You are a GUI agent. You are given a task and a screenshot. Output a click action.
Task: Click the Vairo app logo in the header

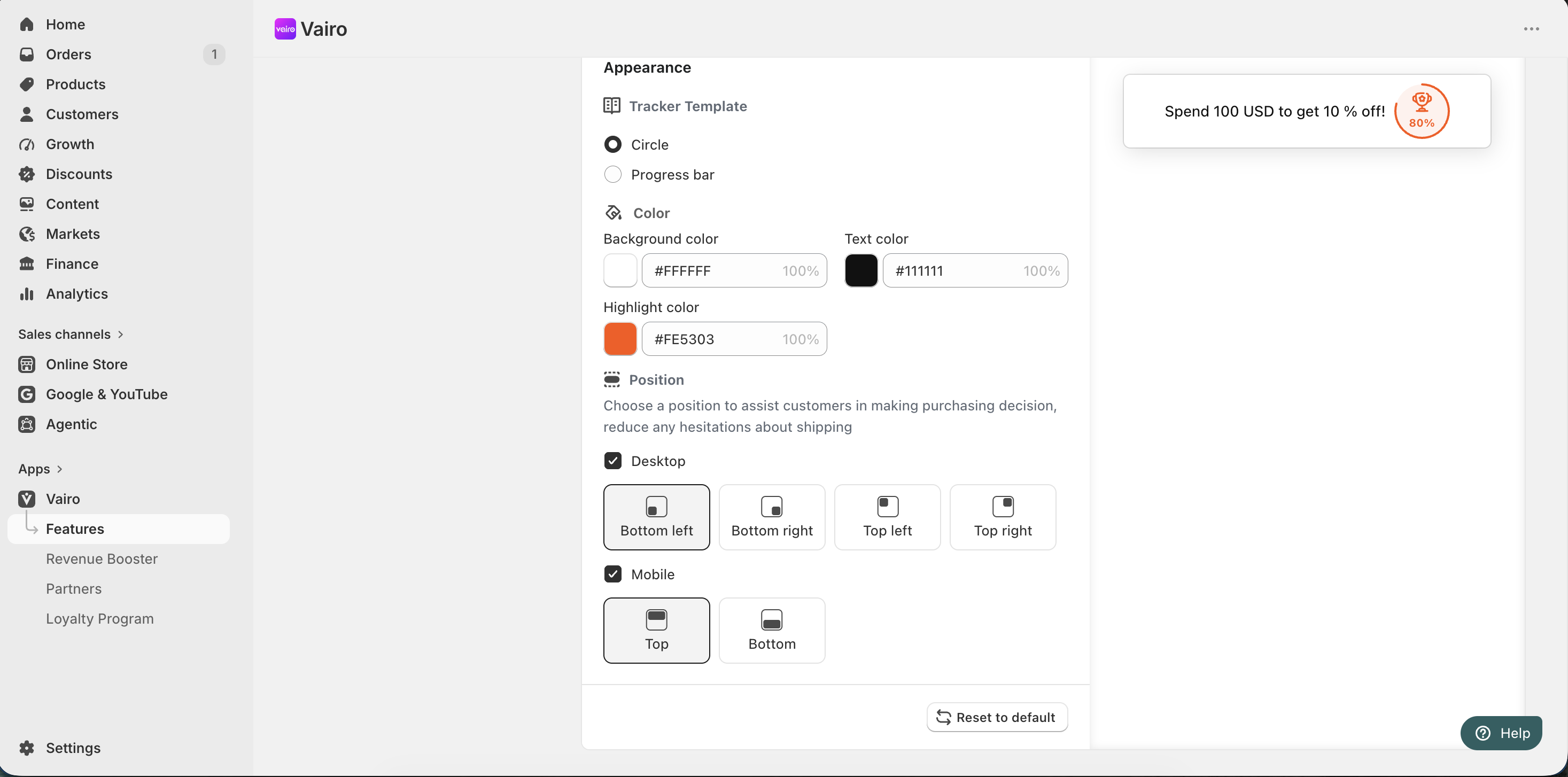click(x=285, y=29)
